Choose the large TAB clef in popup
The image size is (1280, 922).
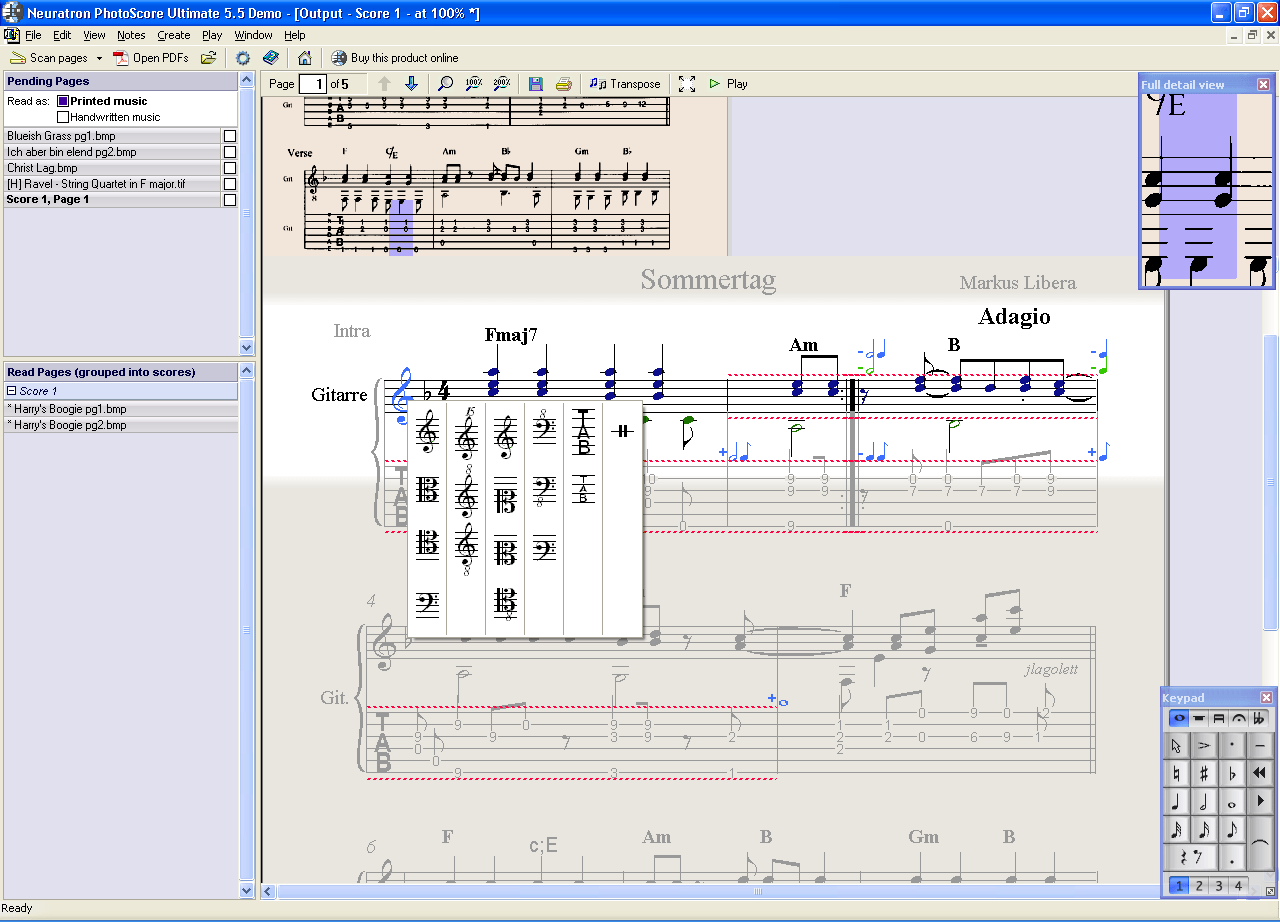click(x=584, y=431)
